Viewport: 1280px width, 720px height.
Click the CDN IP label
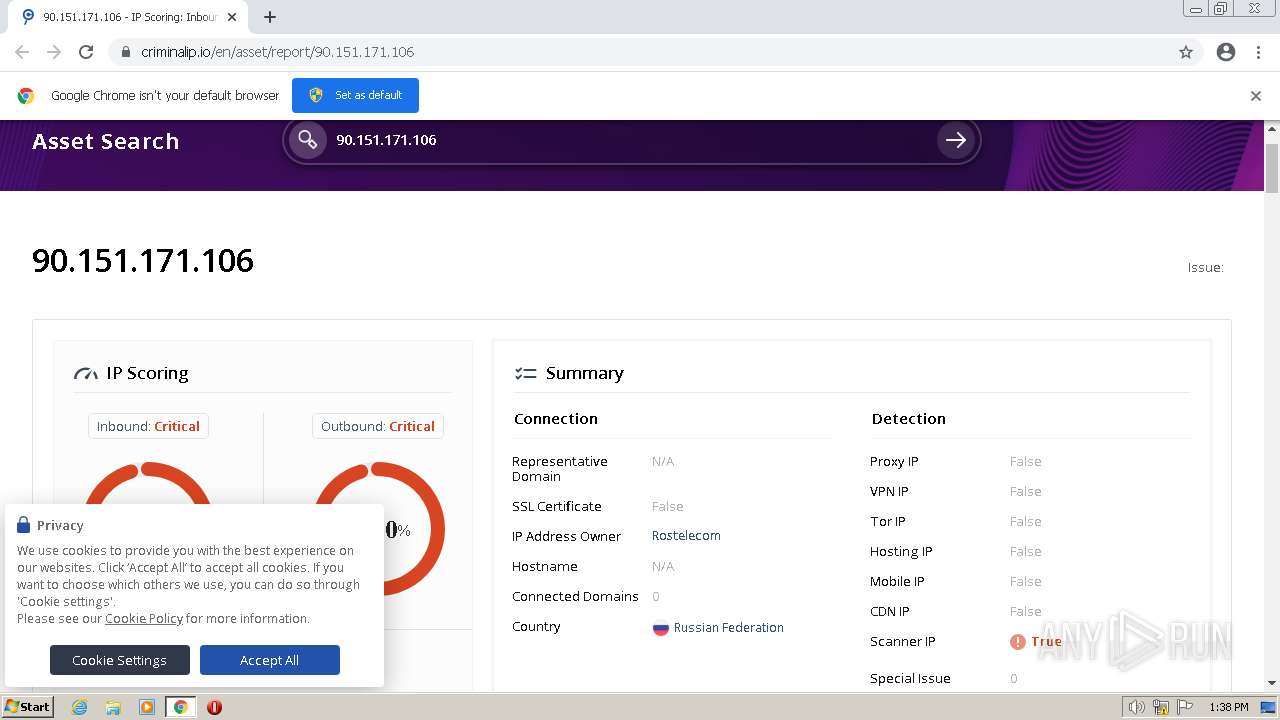point(890,612)
